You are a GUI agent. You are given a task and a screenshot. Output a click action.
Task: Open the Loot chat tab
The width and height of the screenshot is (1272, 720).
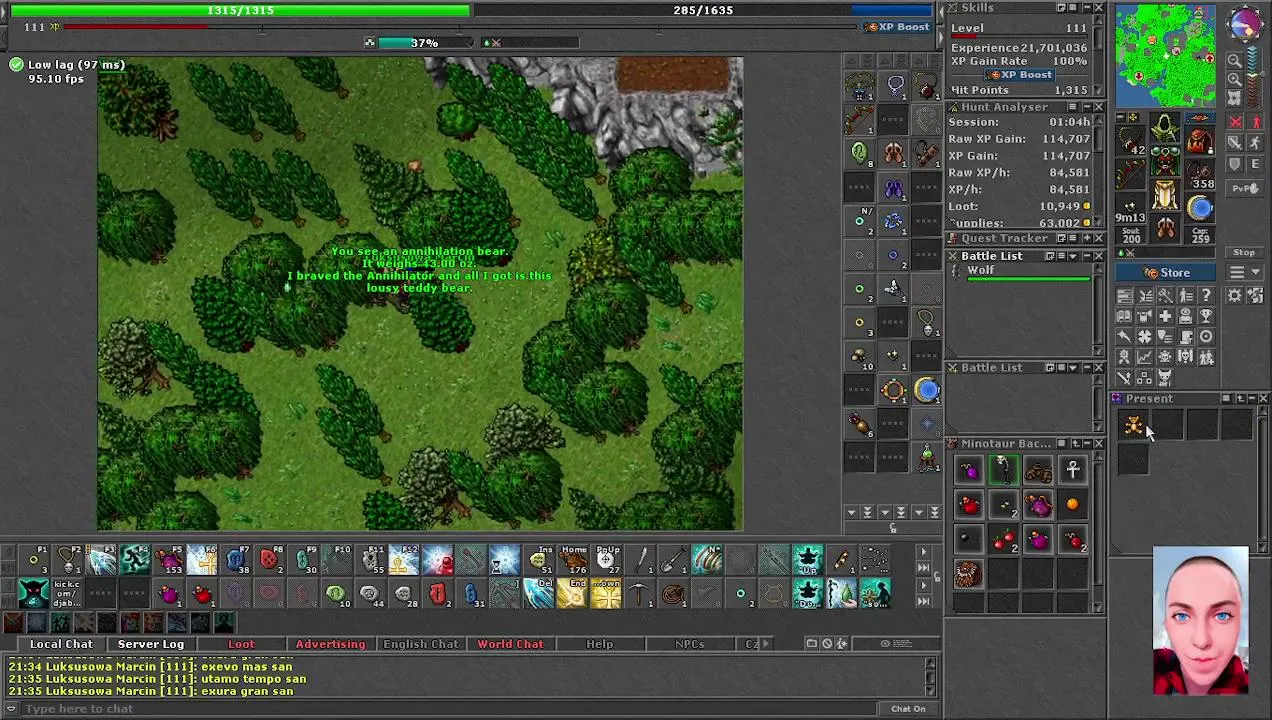[241, 644]
